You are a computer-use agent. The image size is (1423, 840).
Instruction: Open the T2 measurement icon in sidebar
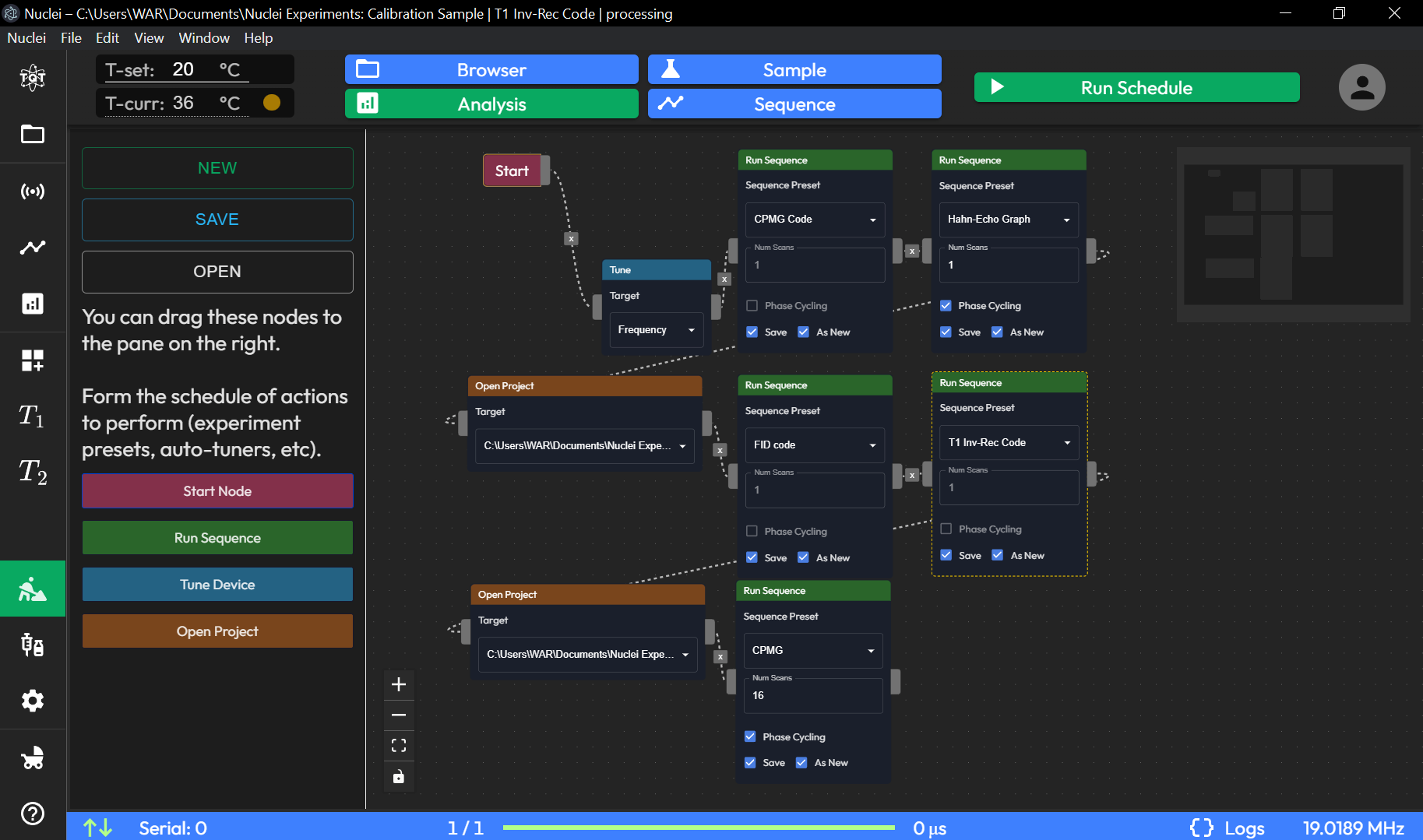click(x=33, y=473)
